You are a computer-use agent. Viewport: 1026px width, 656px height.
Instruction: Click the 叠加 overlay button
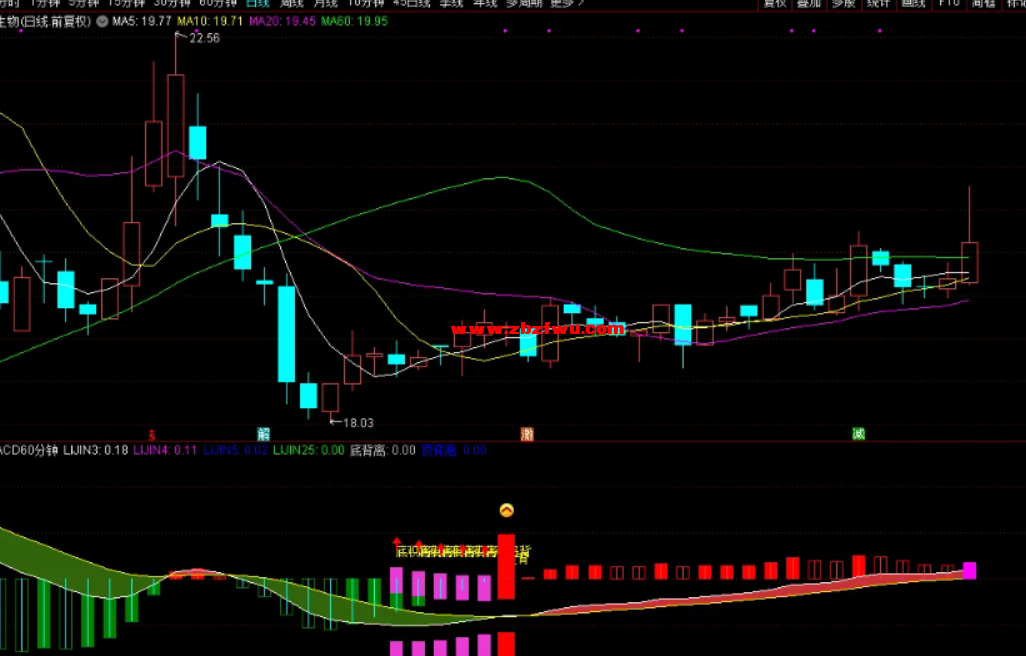point(809,3)
